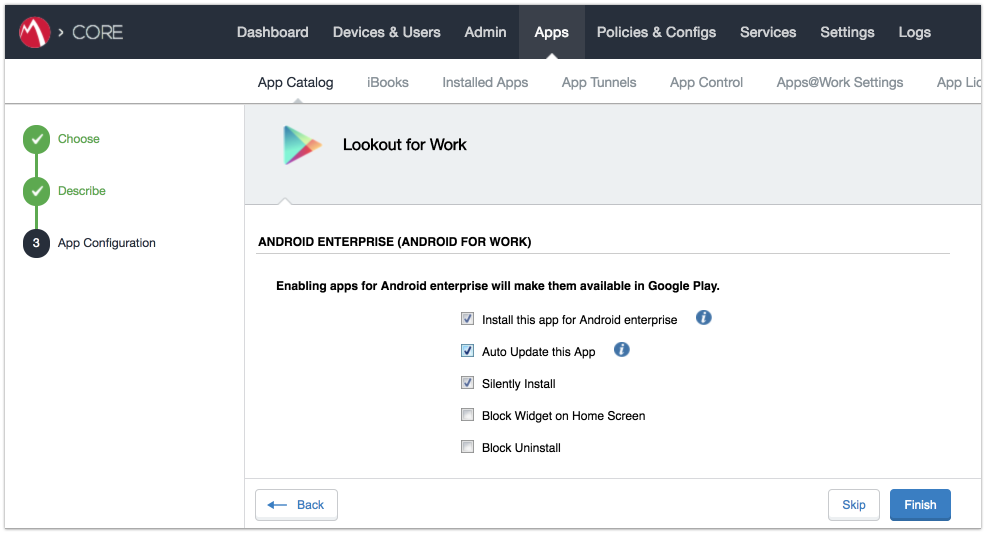The height and width of the screenshot is (534, 986).
Task: Open Policies & Configs menu
Action: coord(656,32)
